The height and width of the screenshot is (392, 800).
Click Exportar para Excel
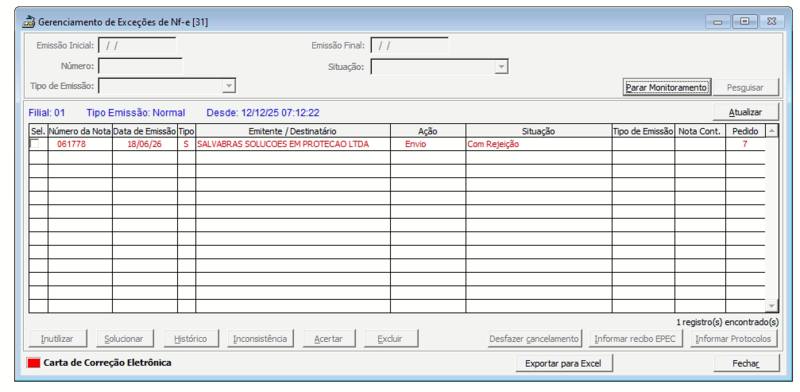(564, 363)
